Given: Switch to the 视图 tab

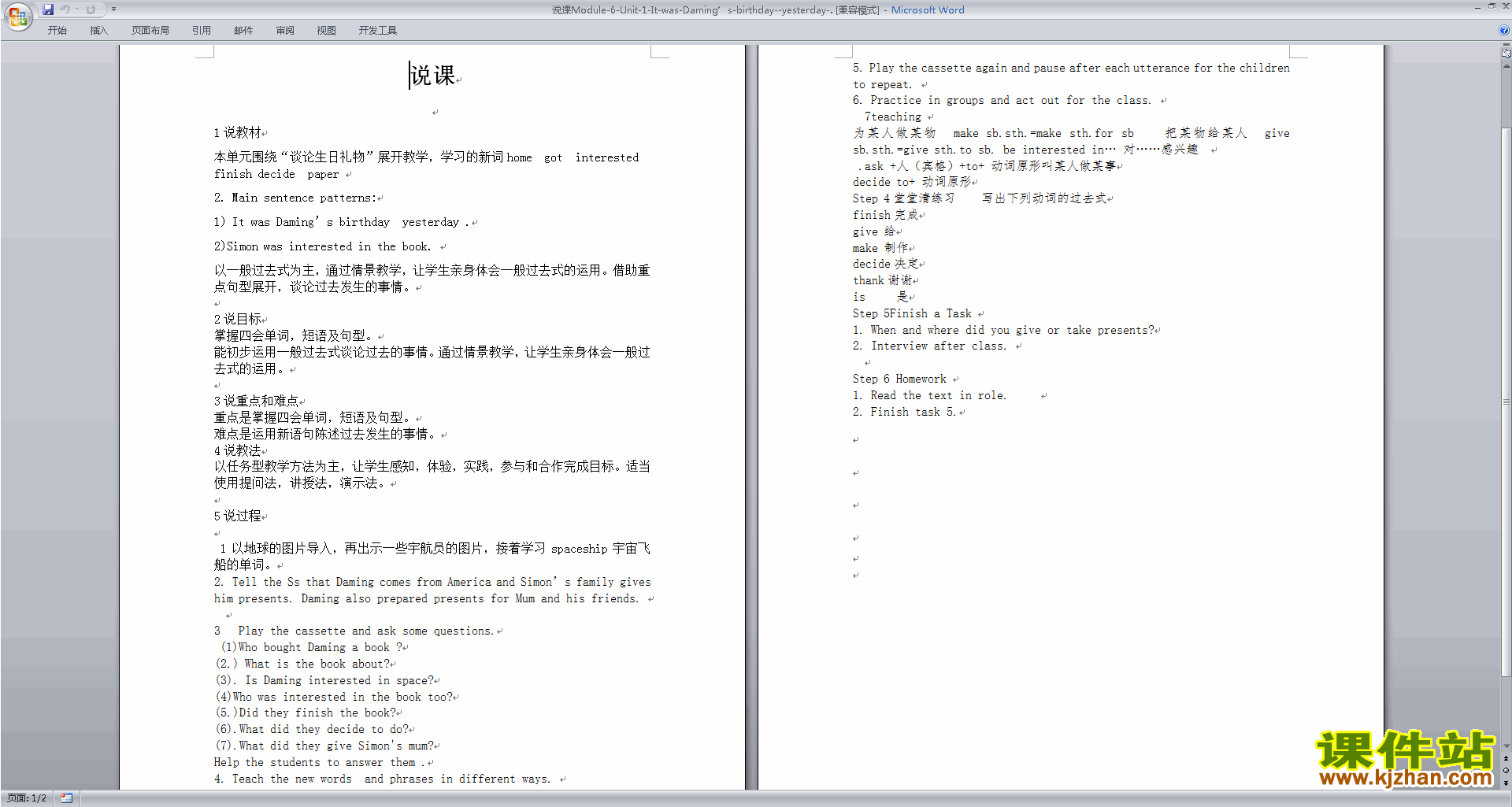Looking at the screenshot, I should 327,31.
